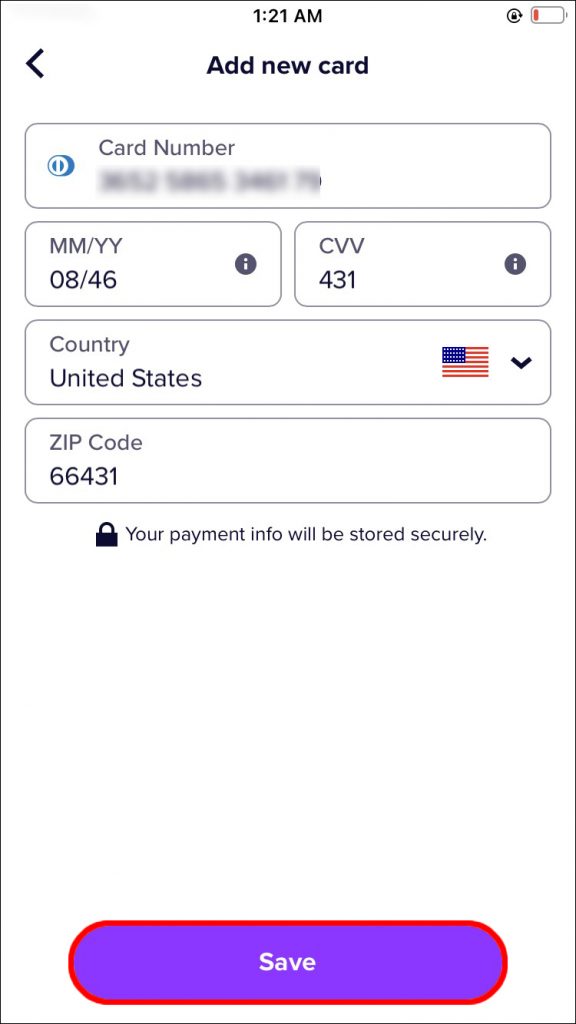This screenshot has height=1024, width=576.
Task: Open the CVV security code info tooltip
Action: [514, 264]
